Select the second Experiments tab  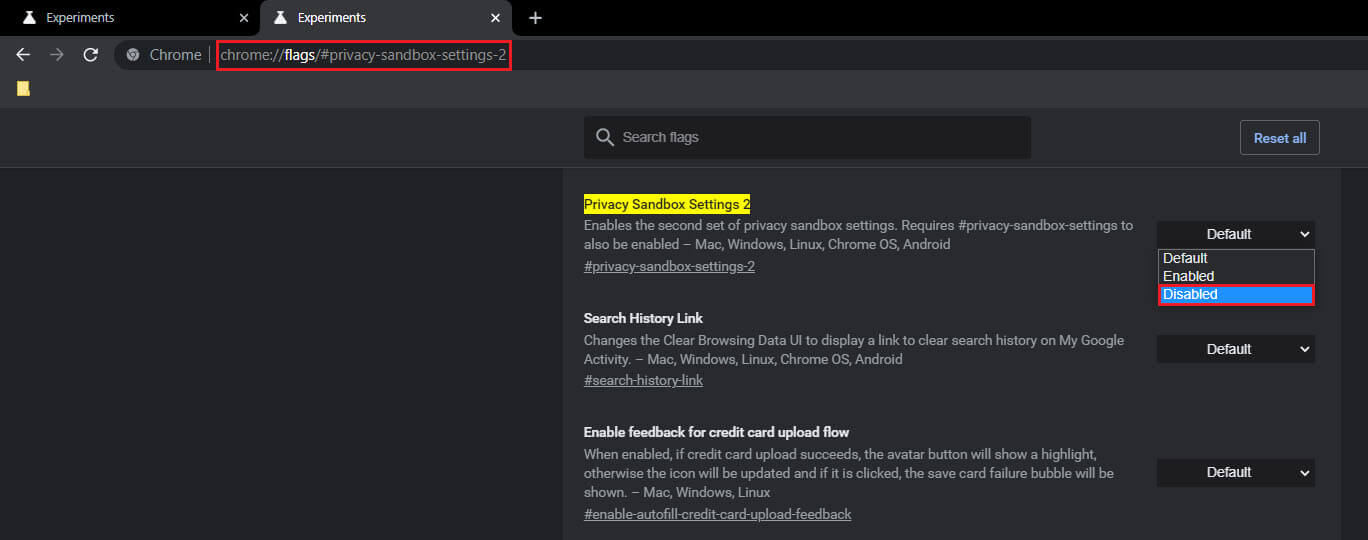click(x=386, y=18)
